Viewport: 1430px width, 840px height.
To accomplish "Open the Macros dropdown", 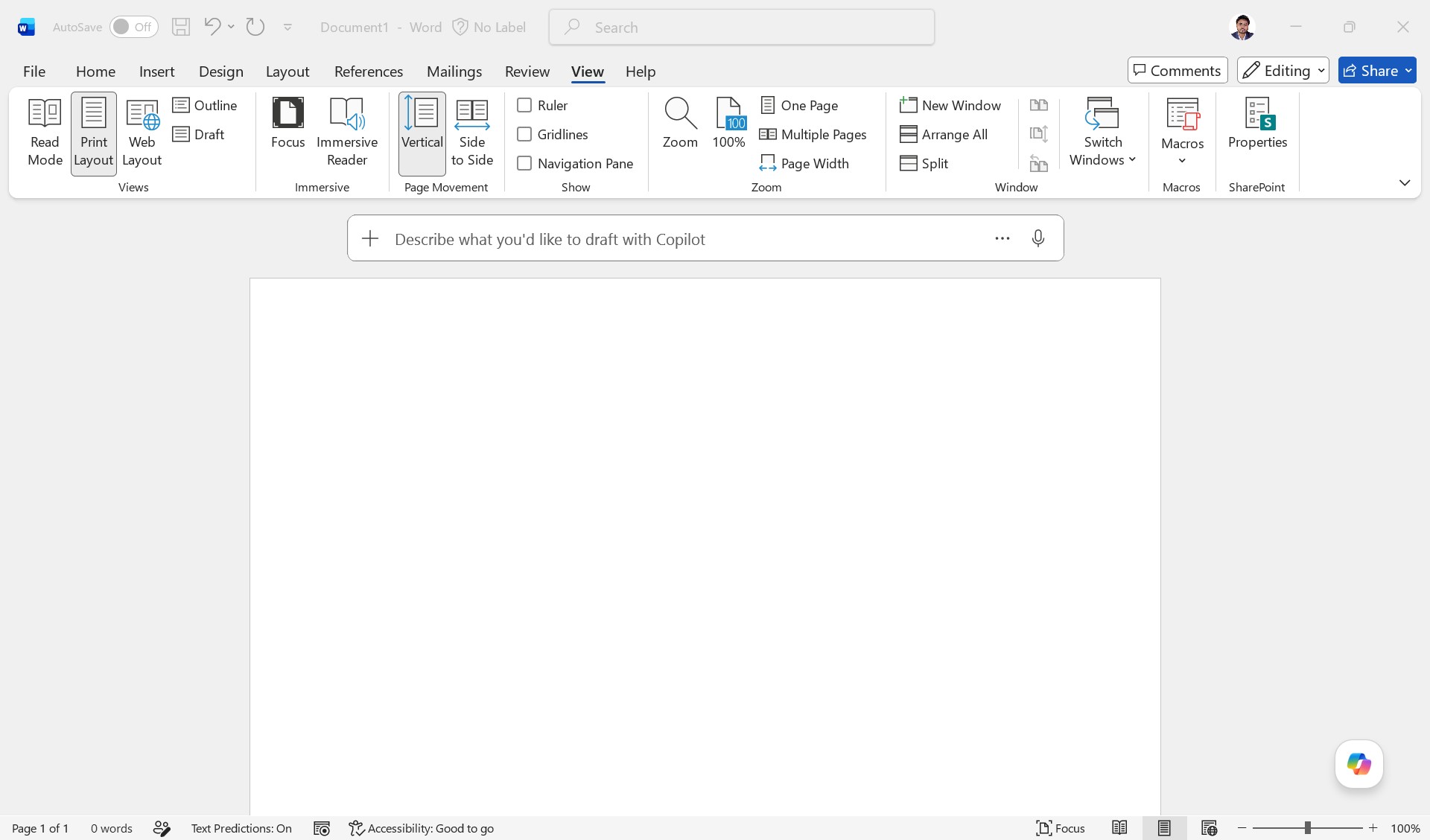I will point(1182,133).
